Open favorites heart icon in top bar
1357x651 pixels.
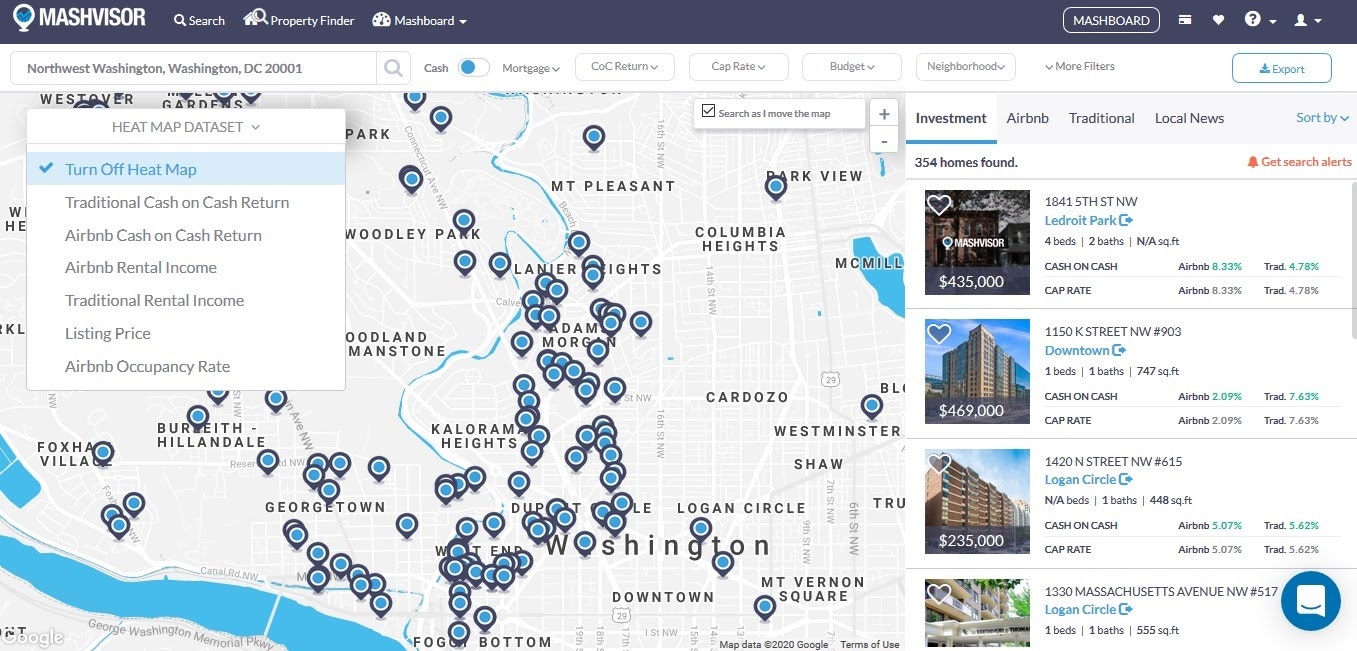(1218, 20)
